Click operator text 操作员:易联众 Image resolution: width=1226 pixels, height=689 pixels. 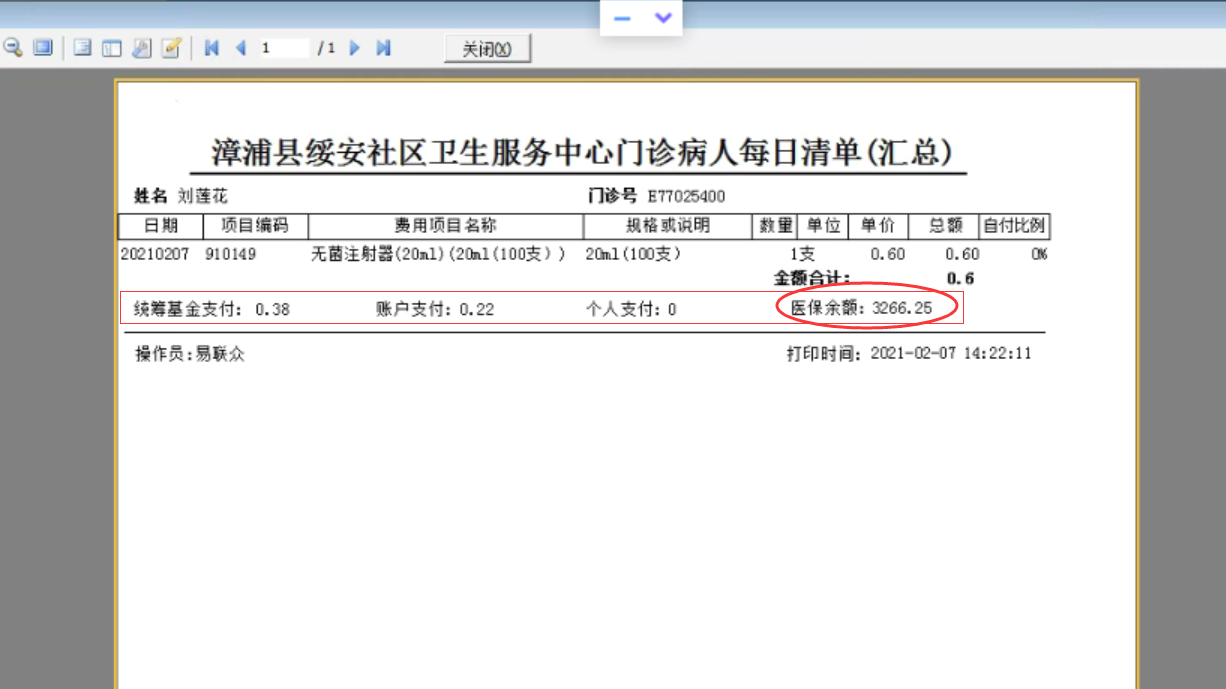(190, 354)
